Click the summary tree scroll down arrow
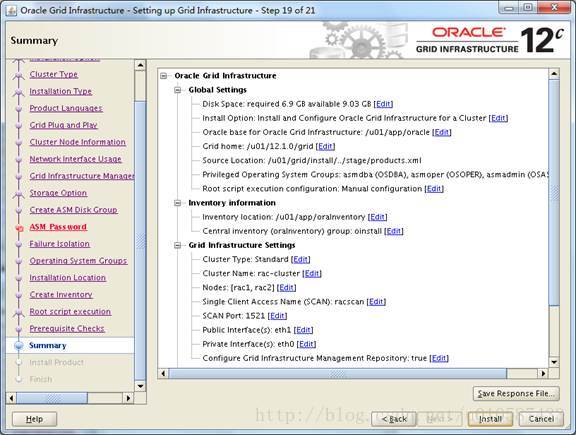576x435 pixels. (554, 362)
